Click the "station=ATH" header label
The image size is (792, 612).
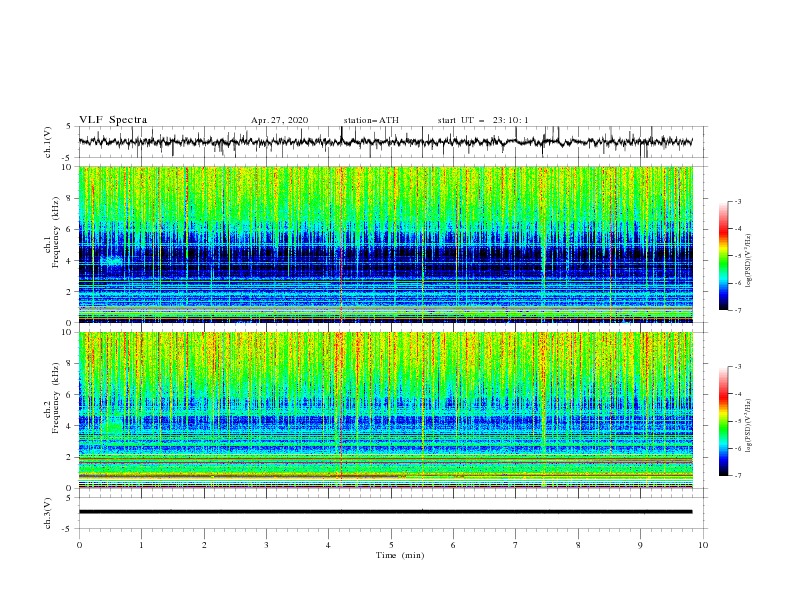371,120
